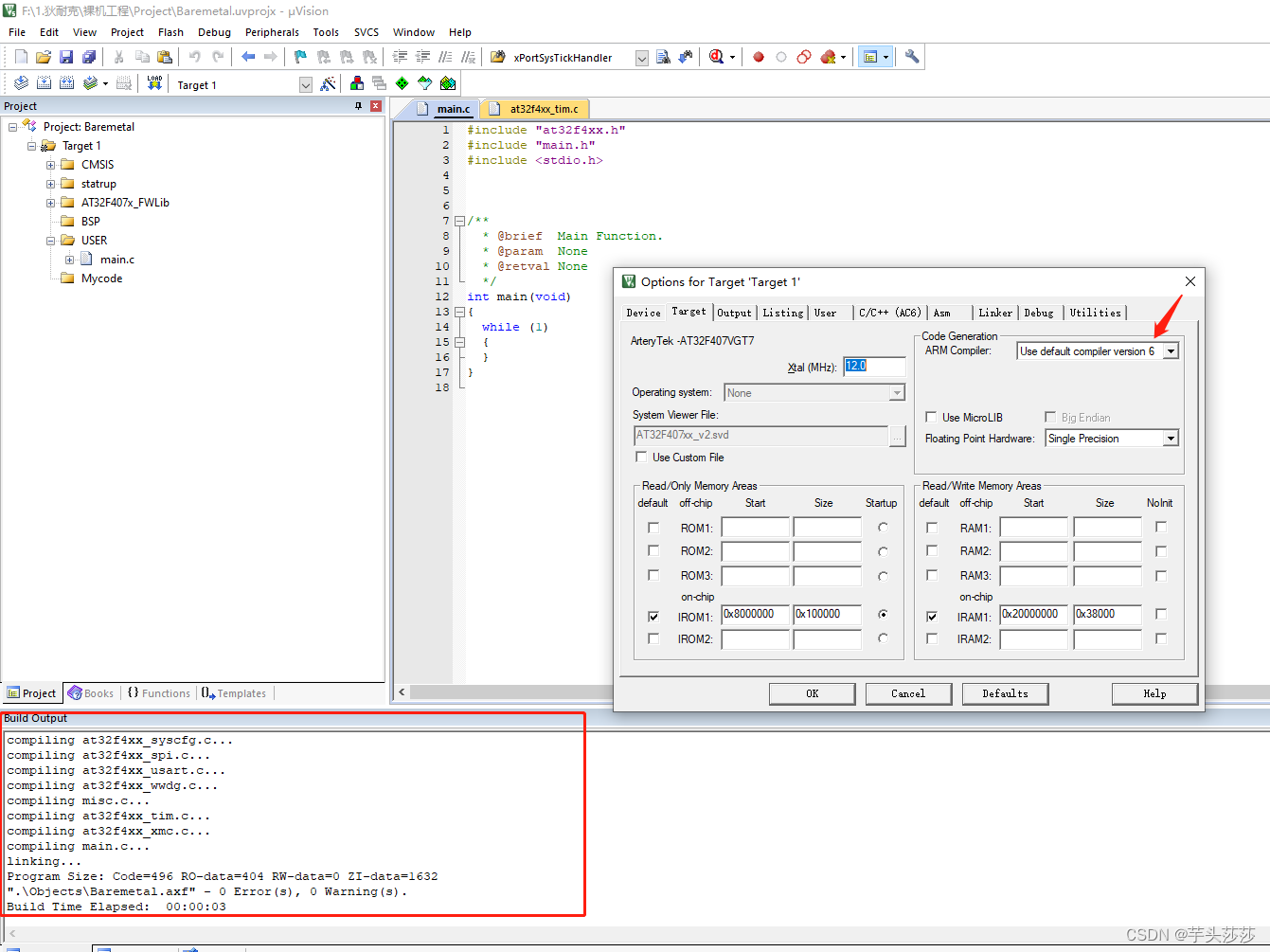Switch to the Debug tab in Options
This screenshot has width=1270, height=952.
coord(1039,313)
